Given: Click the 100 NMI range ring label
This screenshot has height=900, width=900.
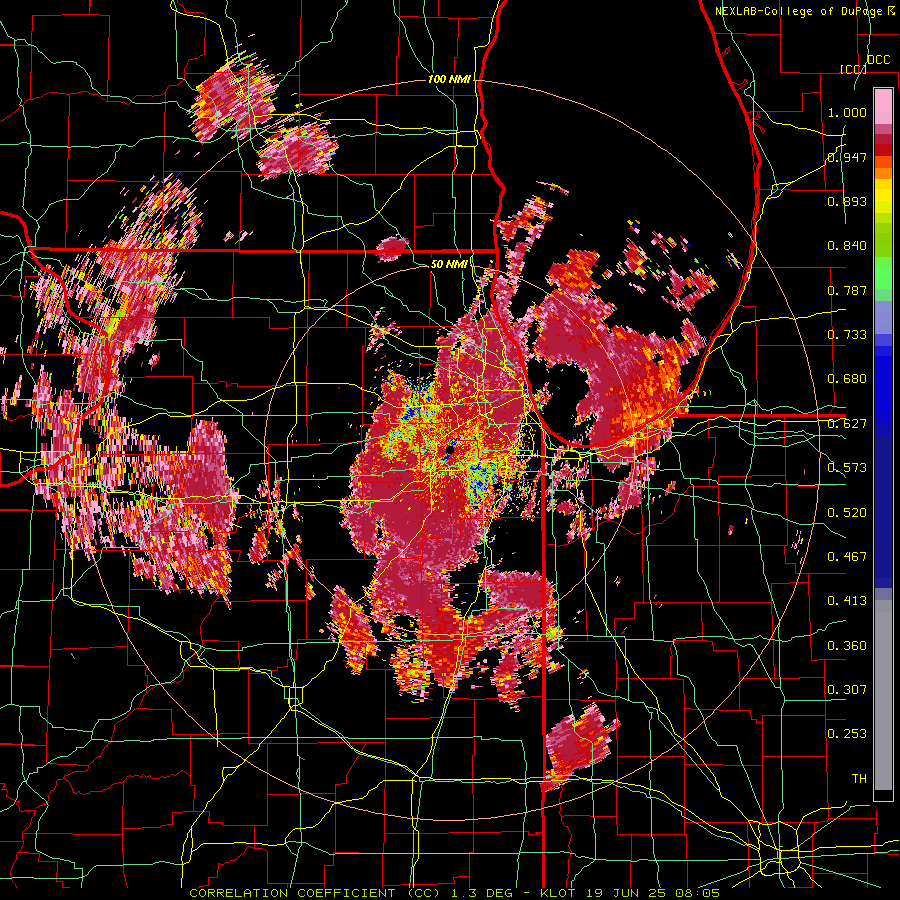Looking at the screenshot, I should (x=449, y=79).
